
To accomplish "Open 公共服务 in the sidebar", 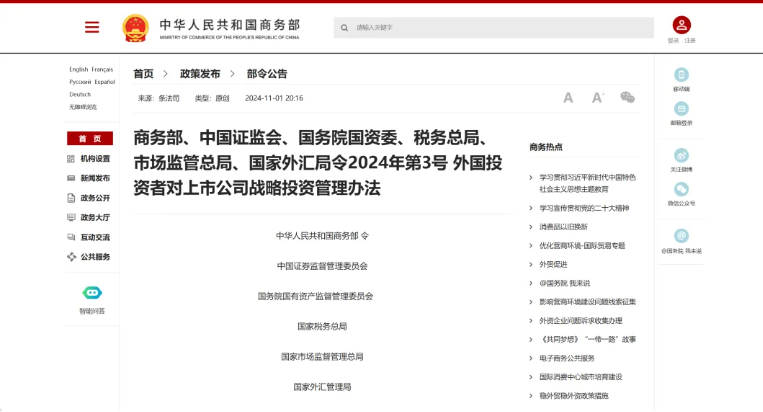I will 95,257.
